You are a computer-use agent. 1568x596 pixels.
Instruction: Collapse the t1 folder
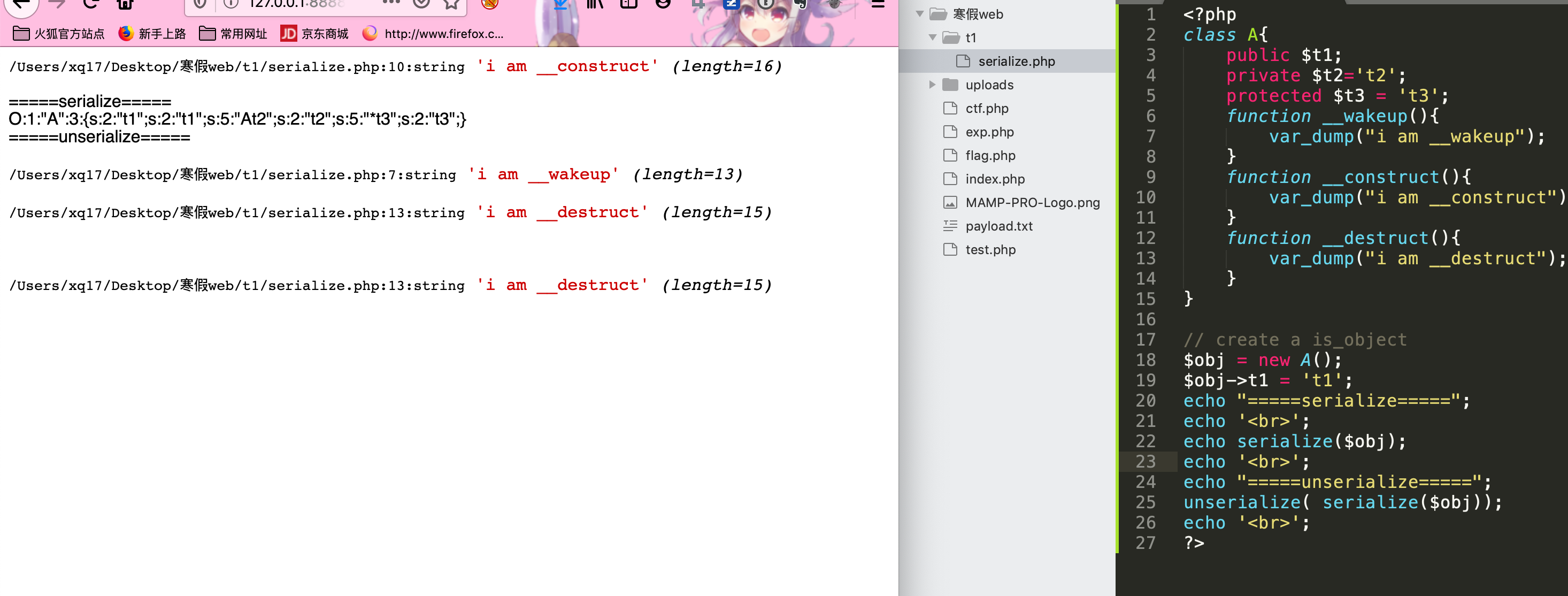[933, 38]
